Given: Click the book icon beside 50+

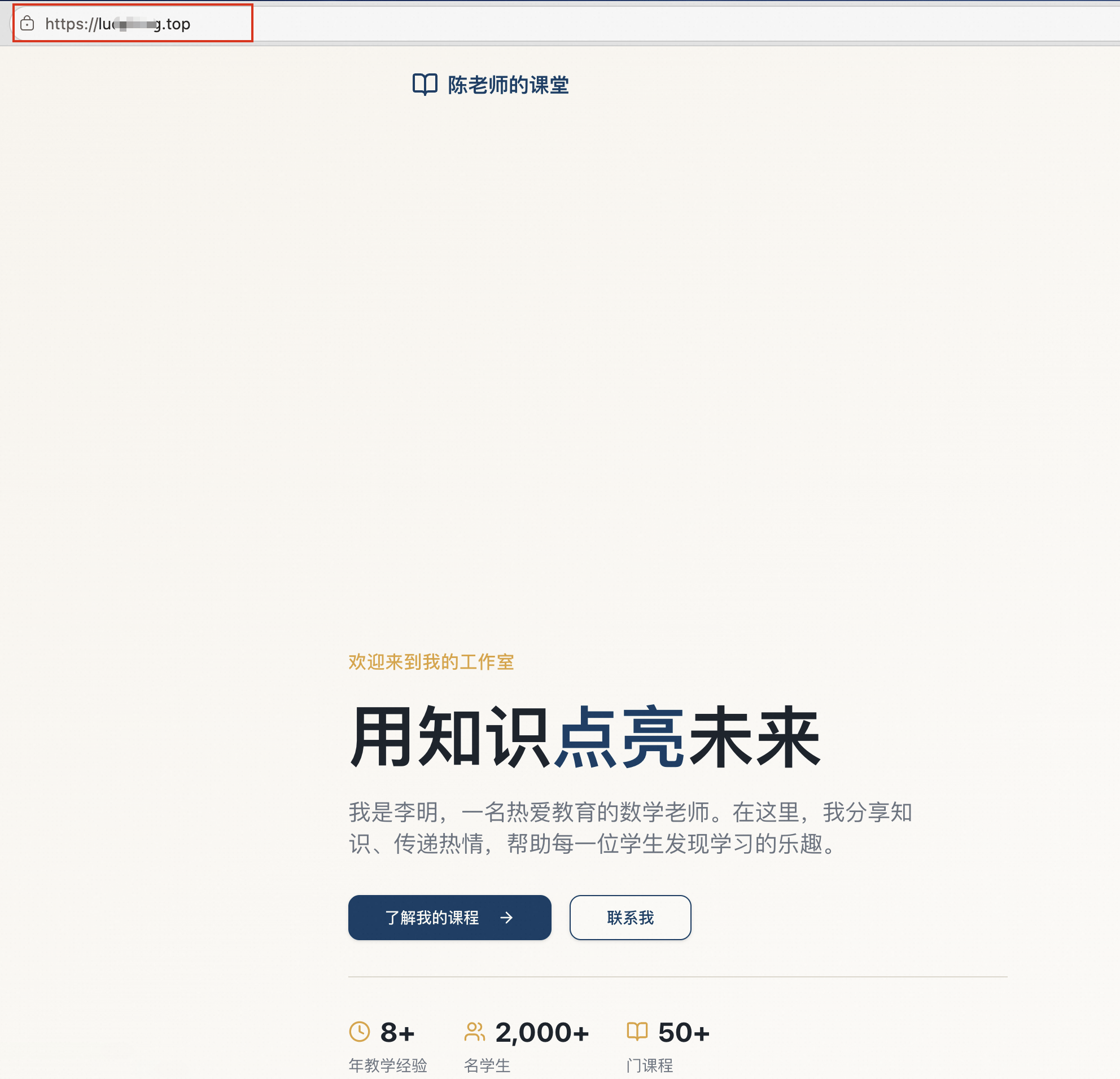Looking at the screenshot, I should tap(637, 1031).
